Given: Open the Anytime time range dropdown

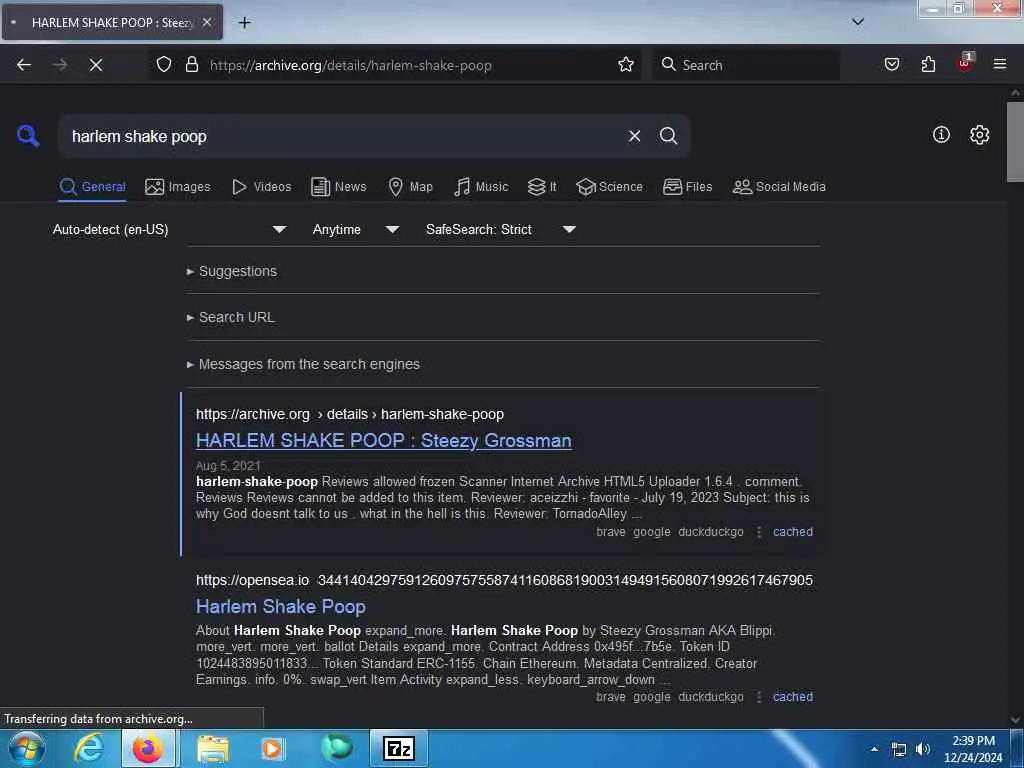Looking at the screenshot, I should [355, 229].
